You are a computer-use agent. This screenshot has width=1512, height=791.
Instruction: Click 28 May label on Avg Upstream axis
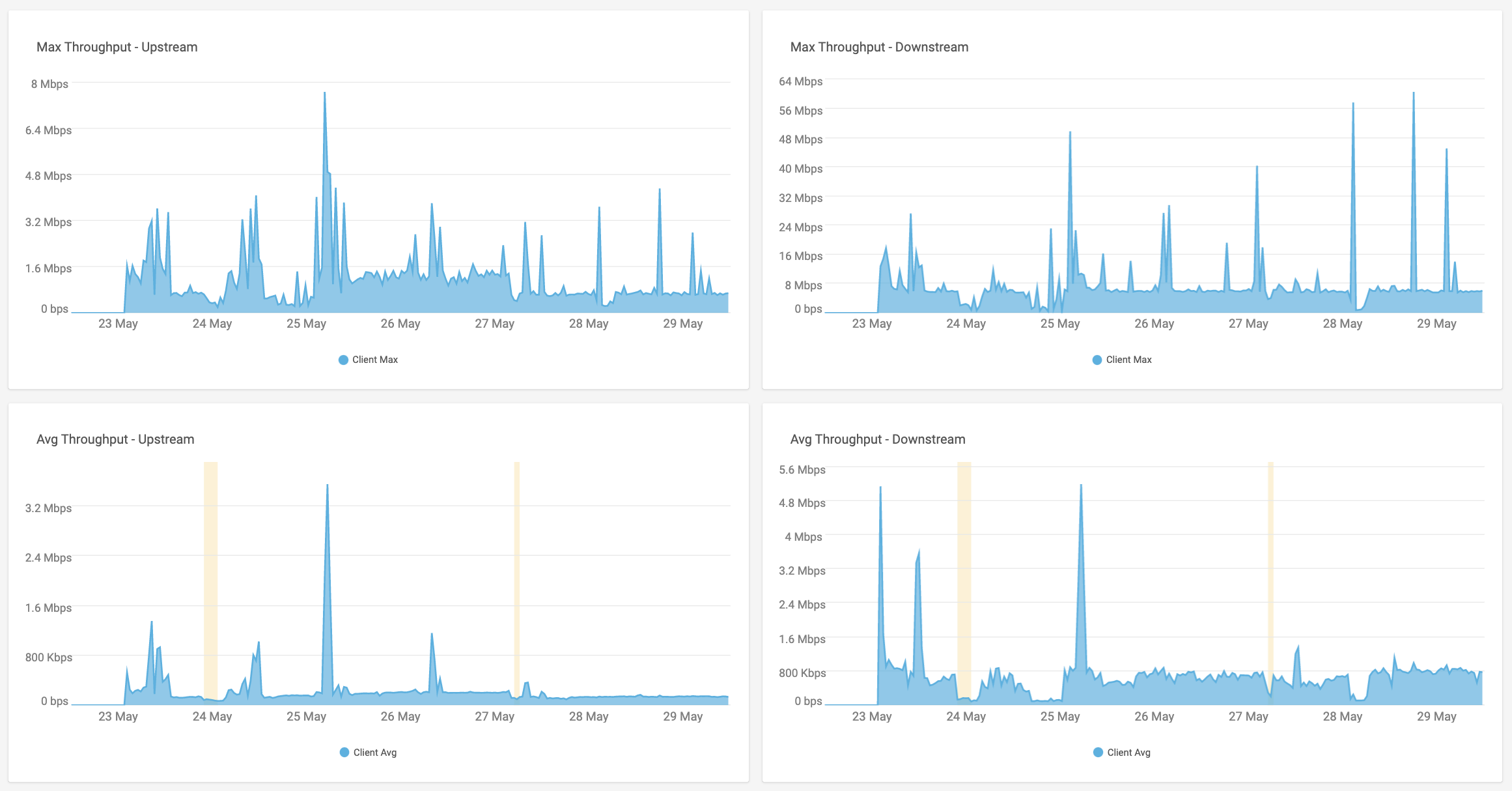click(589, 716)
